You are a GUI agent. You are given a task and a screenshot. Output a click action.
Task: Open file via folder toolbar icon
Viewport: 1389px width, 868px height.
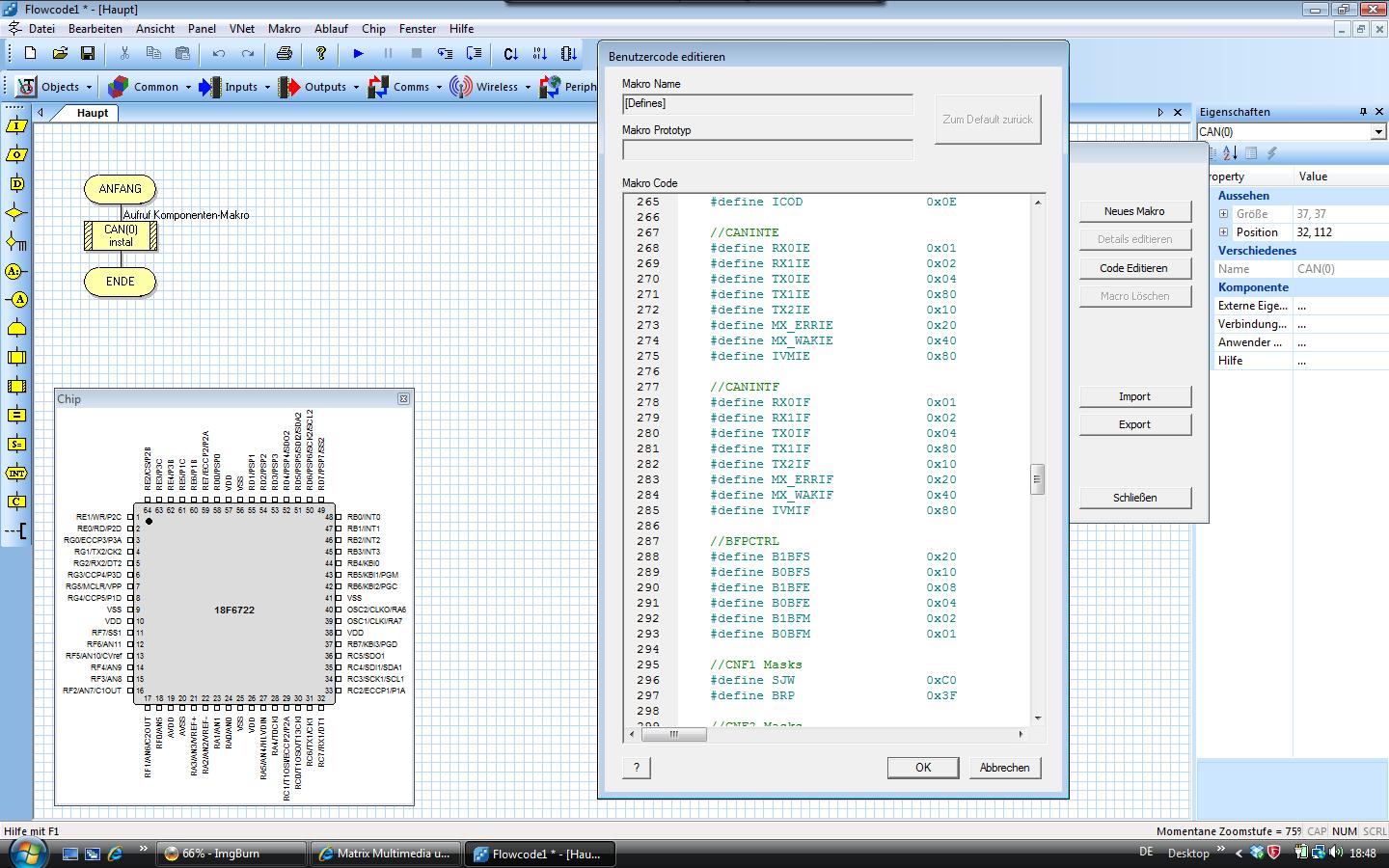click(x=59, y=53)
